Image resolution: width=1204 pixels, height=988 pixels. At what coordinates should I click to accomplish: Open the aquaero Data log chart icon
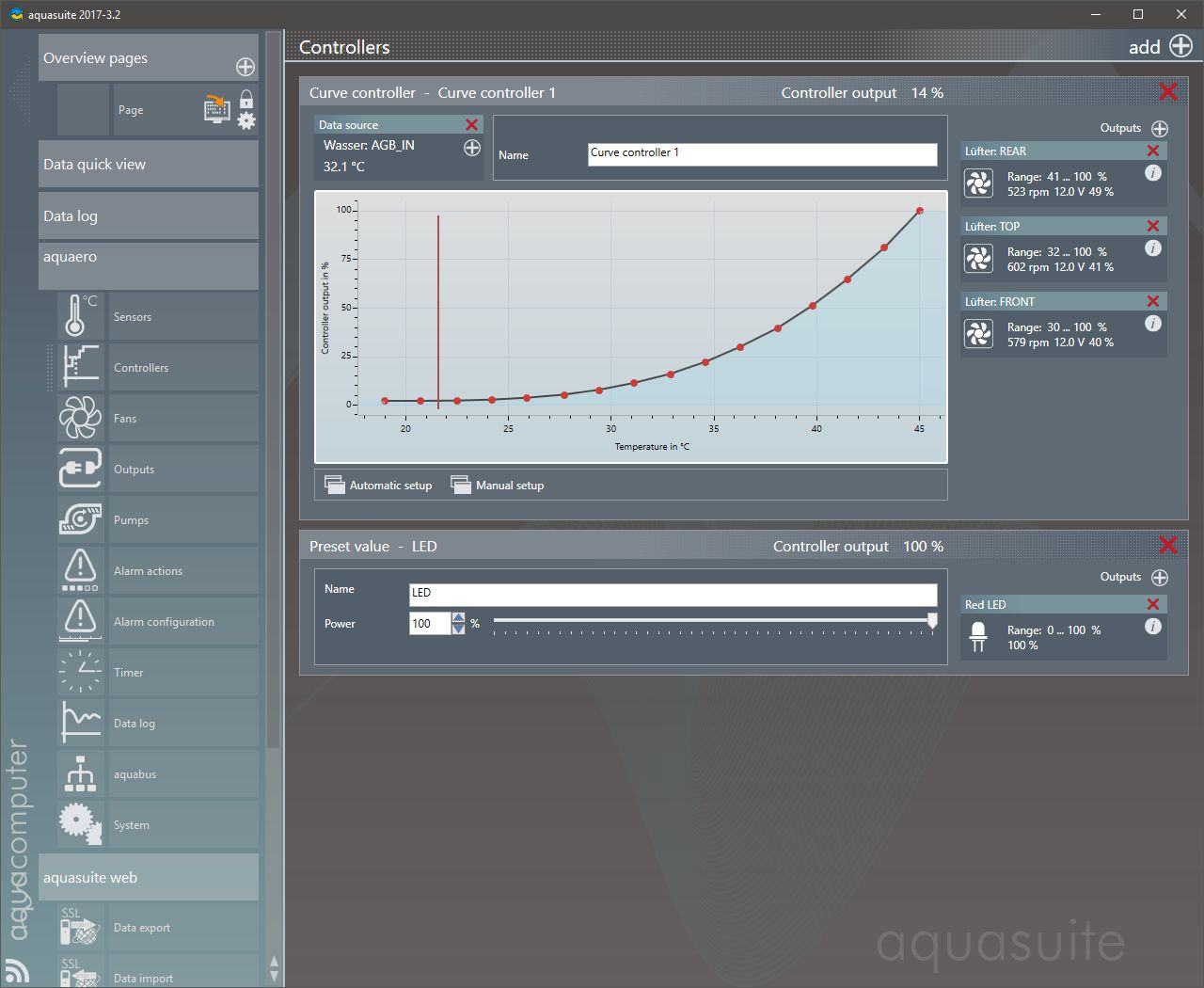click(81, 722)
